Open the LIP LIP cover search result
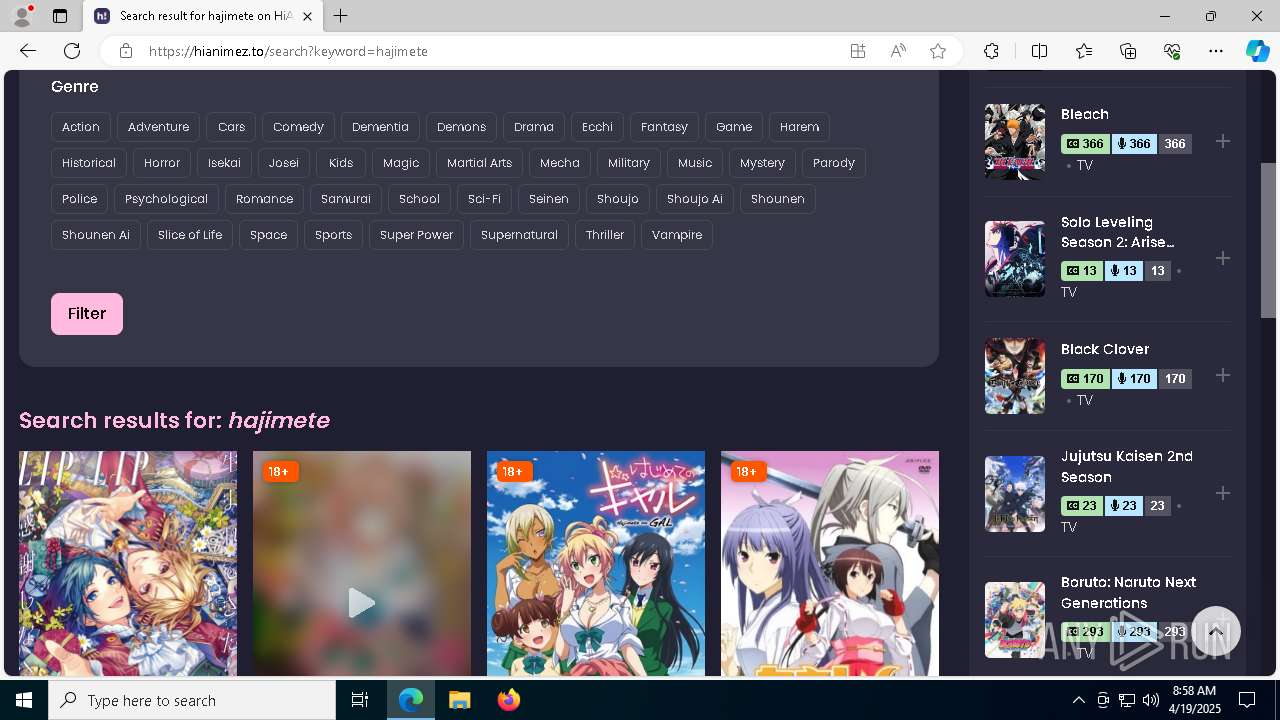This screenshot has height=720, width=1280. (x=128, y=563)
